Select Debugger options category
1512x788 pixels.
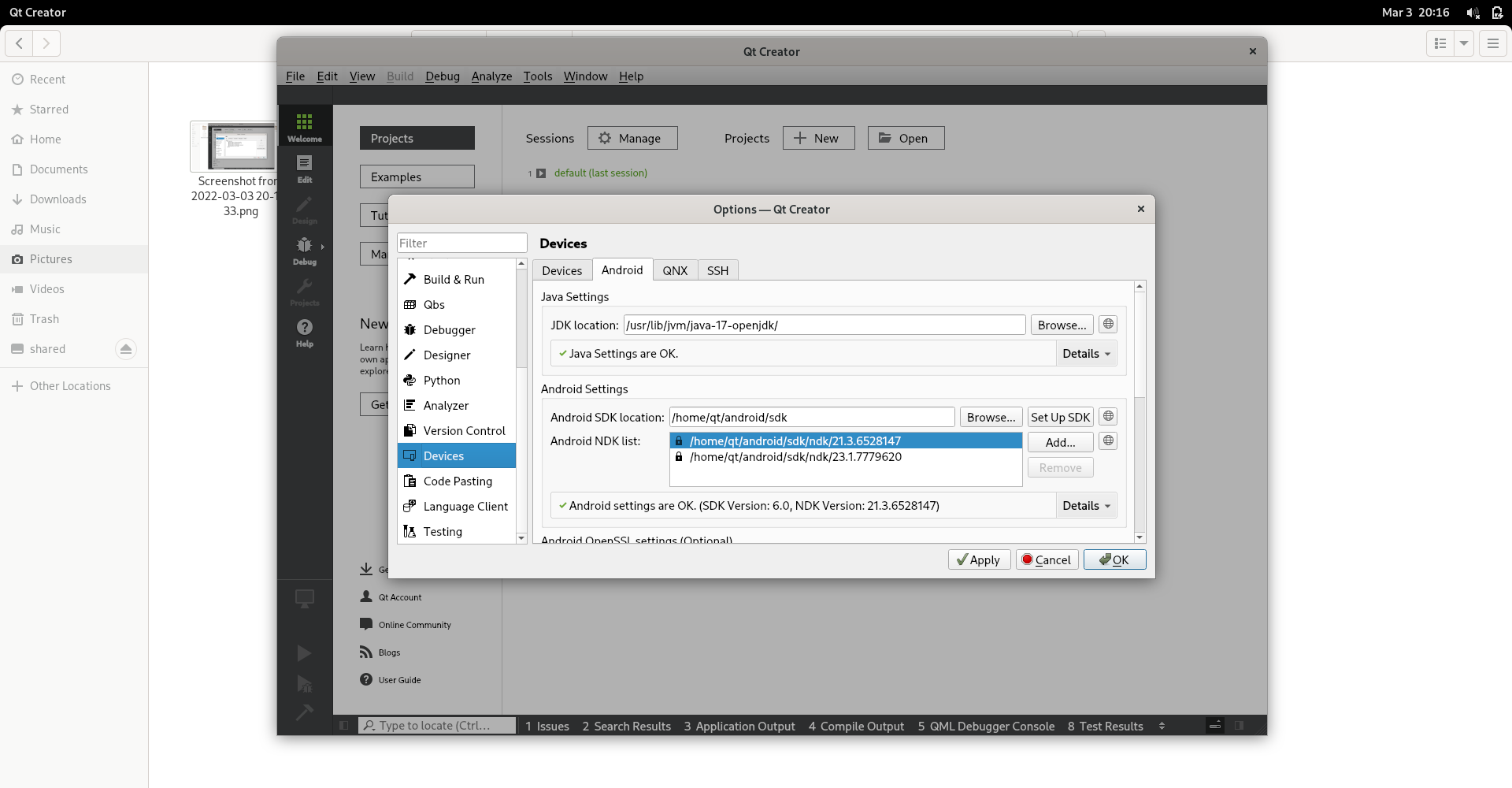coord(457,330)
